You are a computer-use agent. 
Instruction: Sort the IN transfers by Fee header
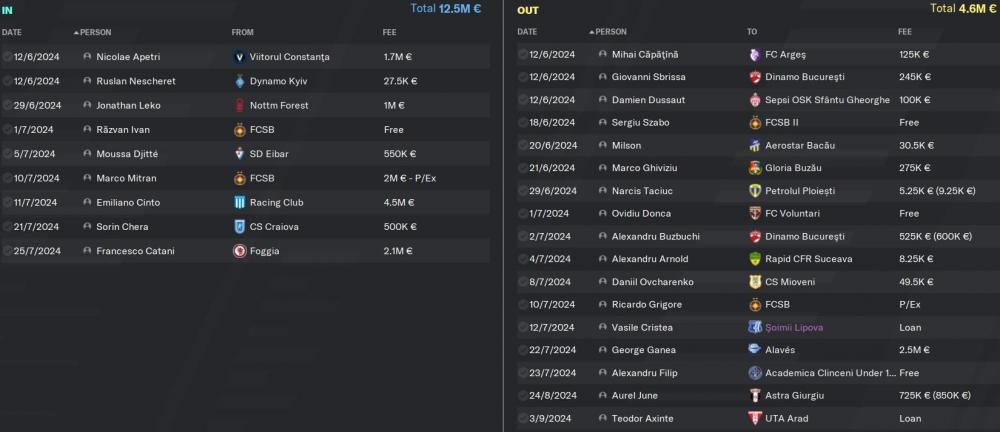coord(389,32)
